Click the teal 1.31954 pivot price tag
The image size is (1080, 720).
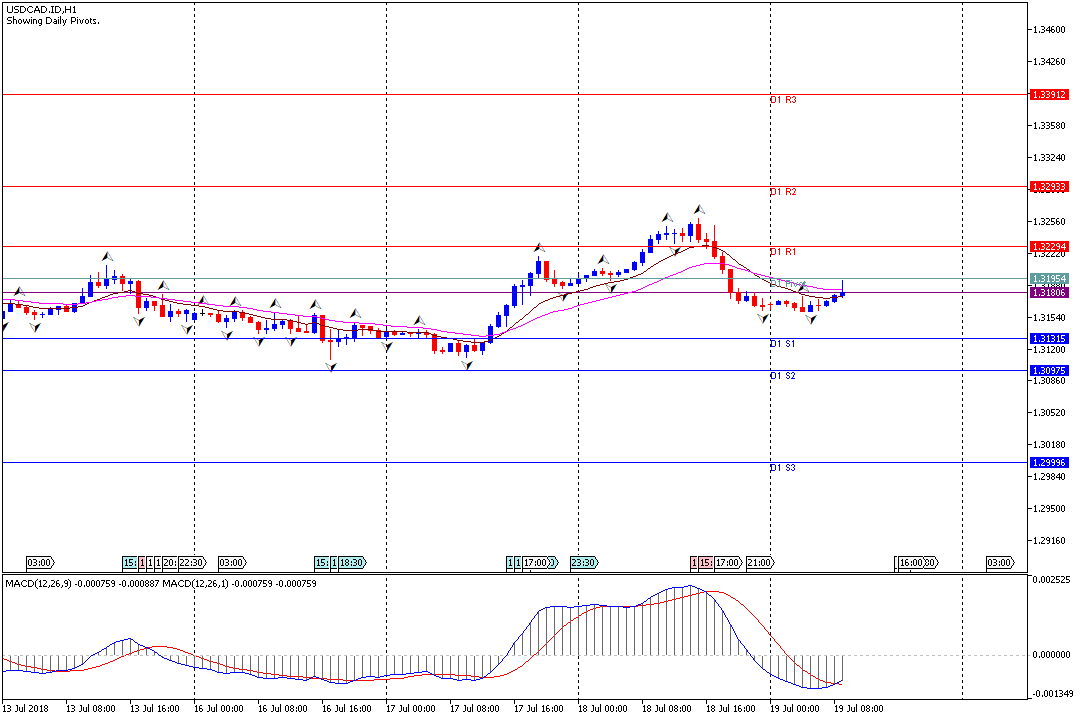point(1049,279)
